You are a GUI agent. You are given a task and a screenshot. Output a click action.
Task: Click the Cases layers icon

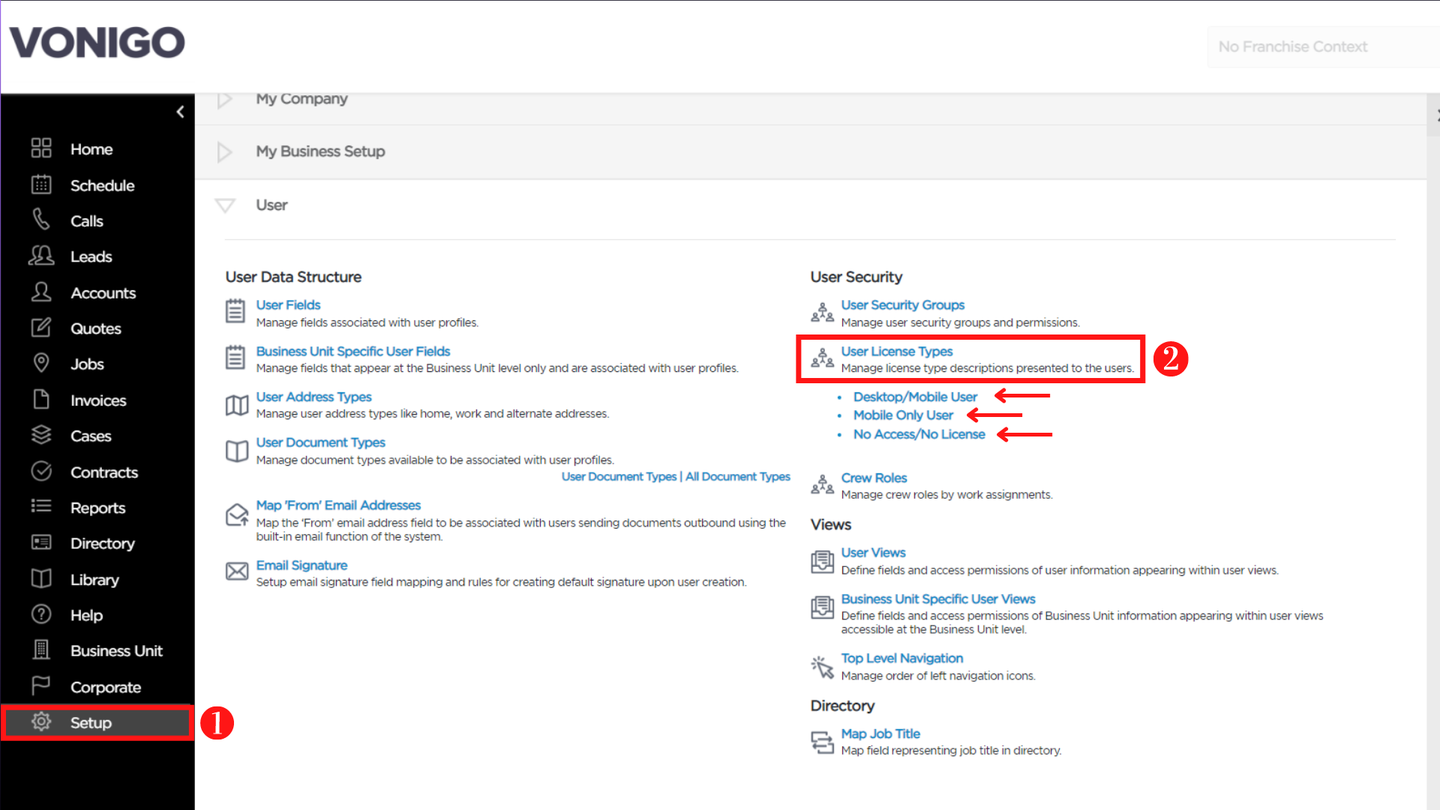(41, 435)
